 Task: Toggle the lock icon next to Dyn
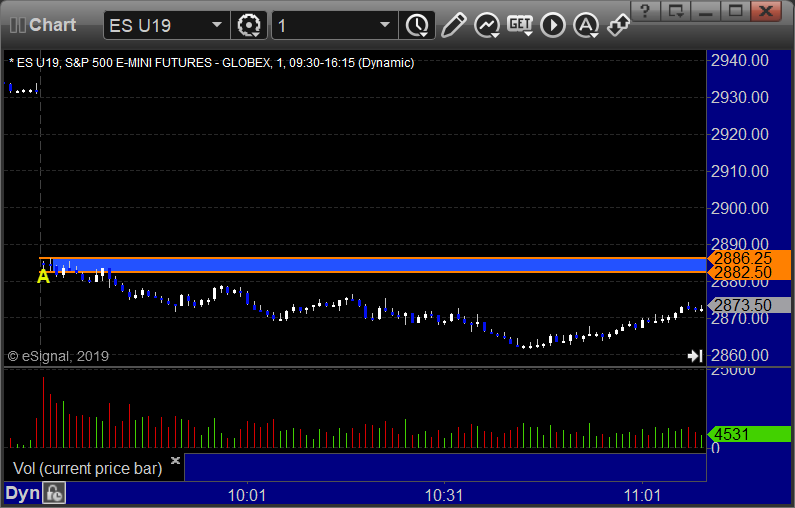(53, 493)
